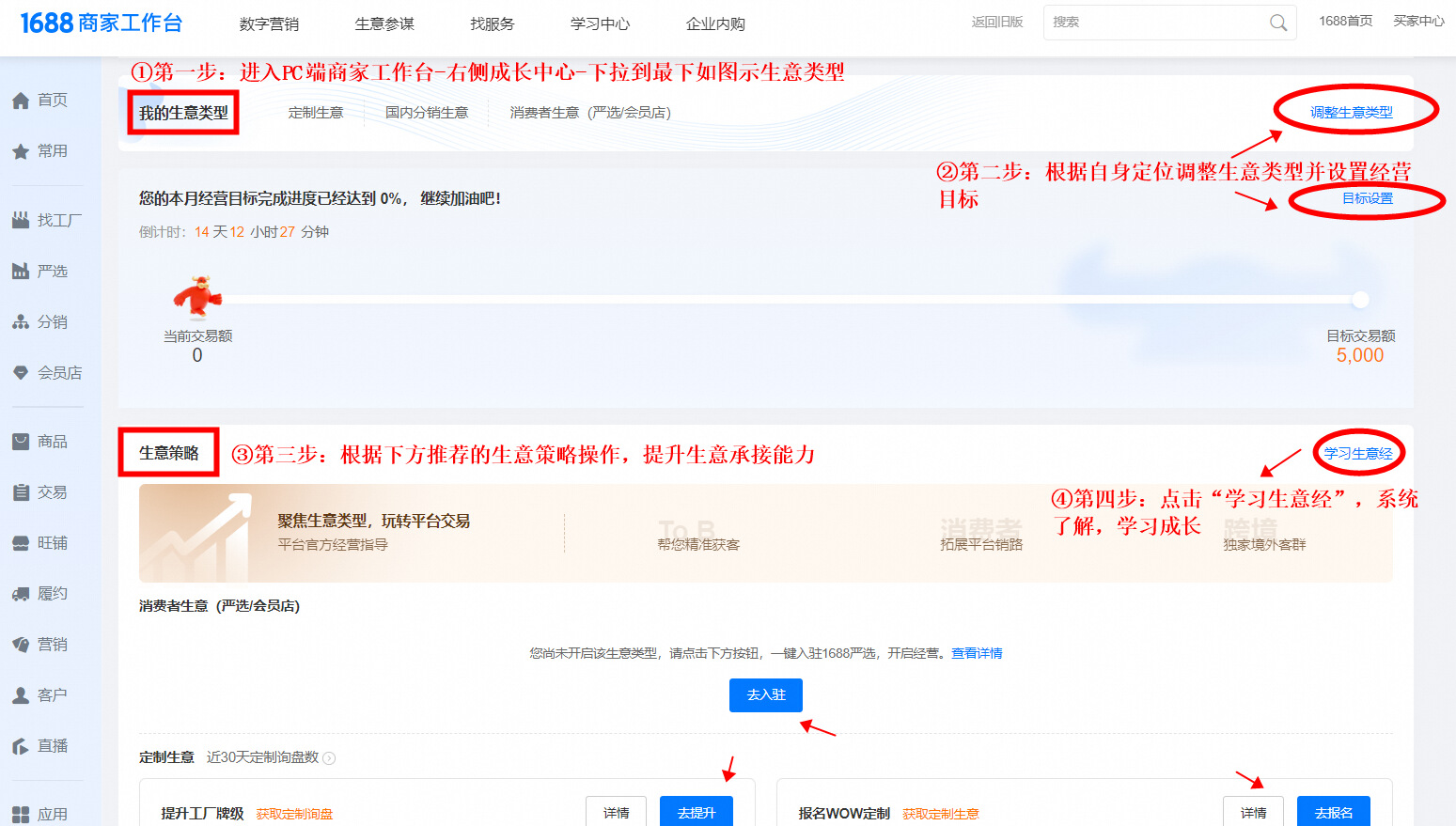The width and height of the screenshot is (1456, 826).
Task: Switch to 消费者生意 (严选/会员店) tab
Action: pos(590,113)
